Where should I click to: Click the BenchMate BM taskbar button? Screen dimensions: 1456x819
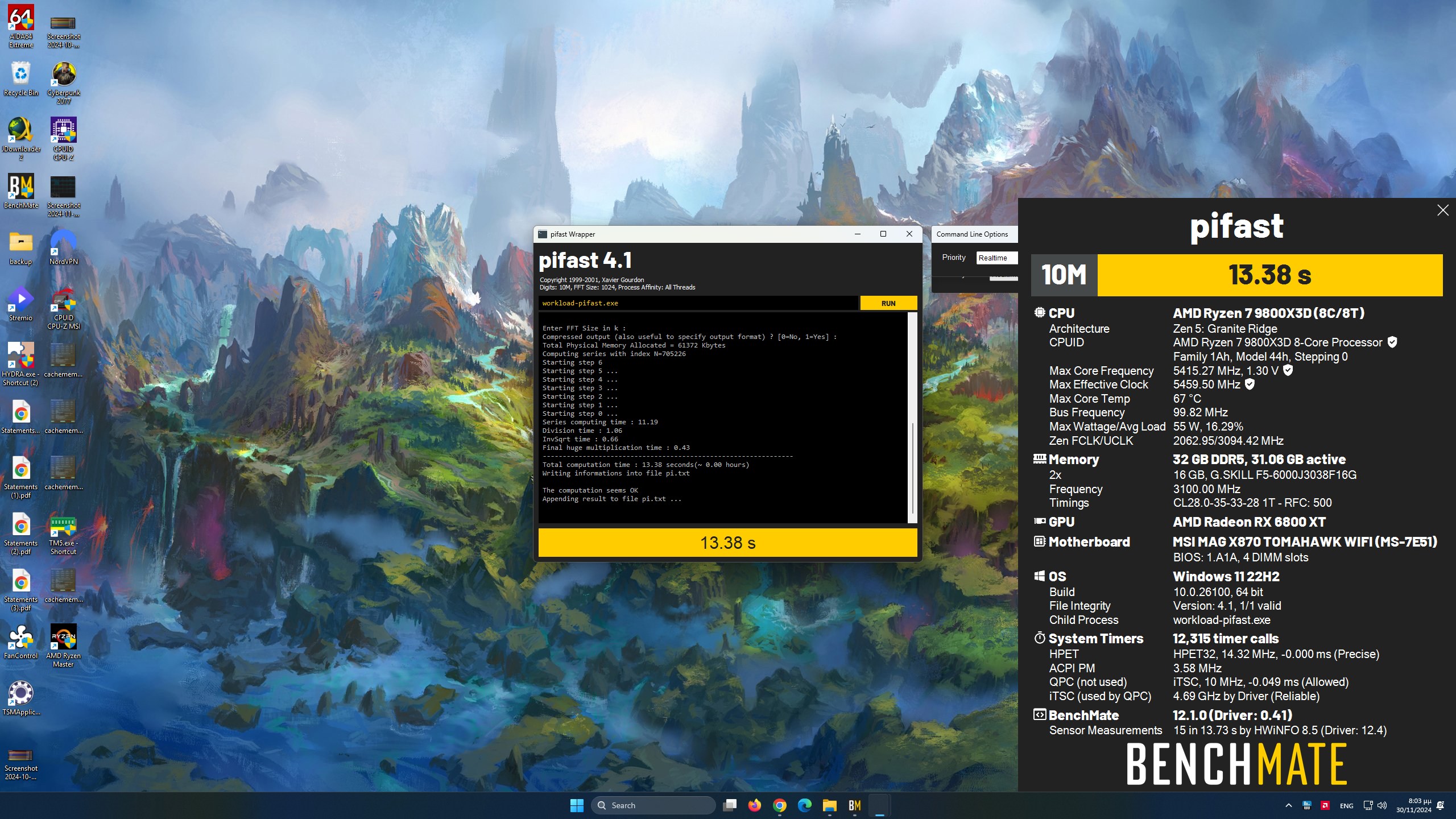tap(855, 805)
